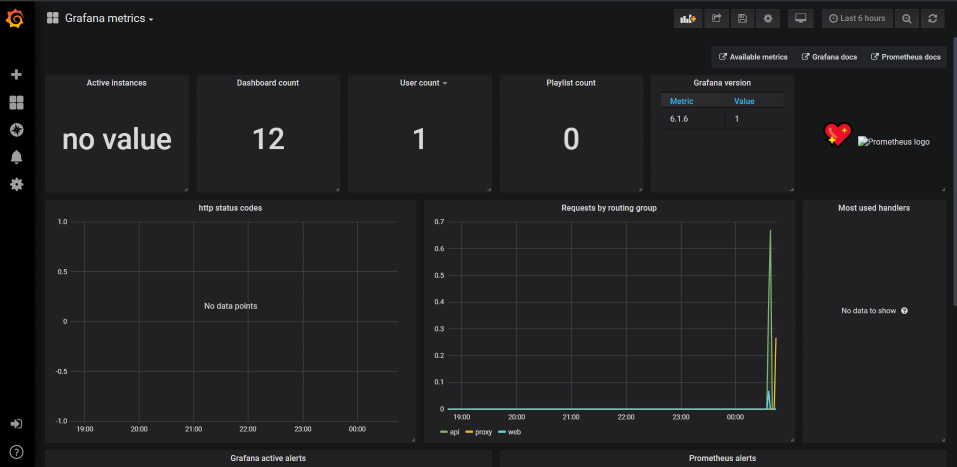Image resolution: width=957 pixels, height=467 pixels.
Task: Open Alerting bell icon in sidebar
Action: [16, 157]
